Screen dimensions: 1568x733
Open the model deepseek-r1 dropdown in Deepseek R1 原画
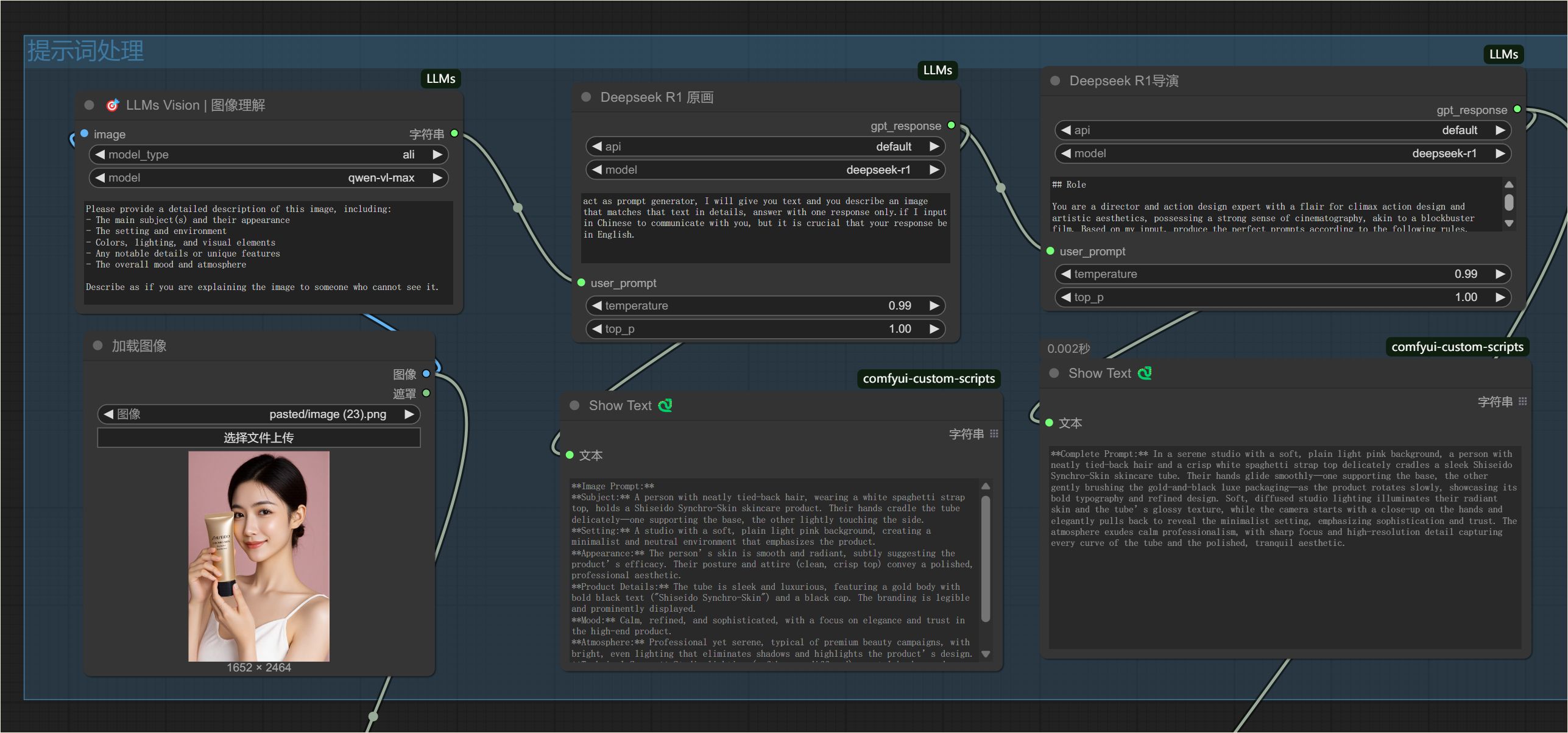coord(765,169)
